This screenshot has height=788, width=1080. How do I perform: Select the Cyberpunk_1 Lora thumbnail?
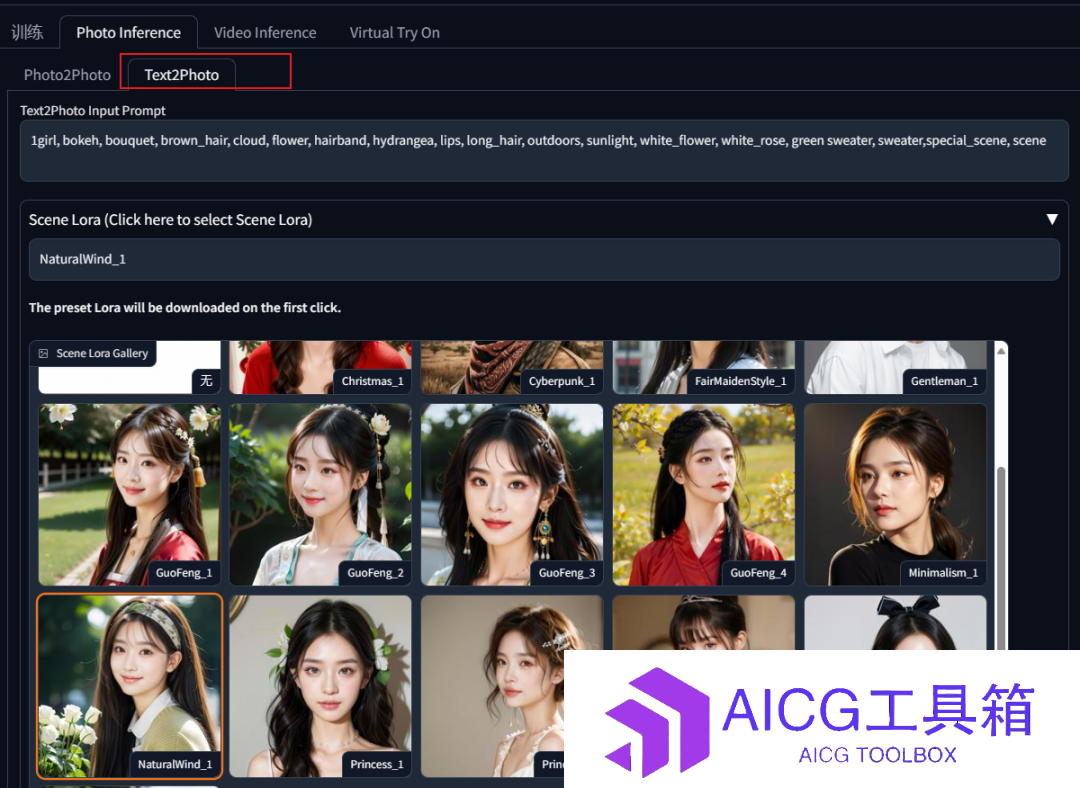coord(512,367)
